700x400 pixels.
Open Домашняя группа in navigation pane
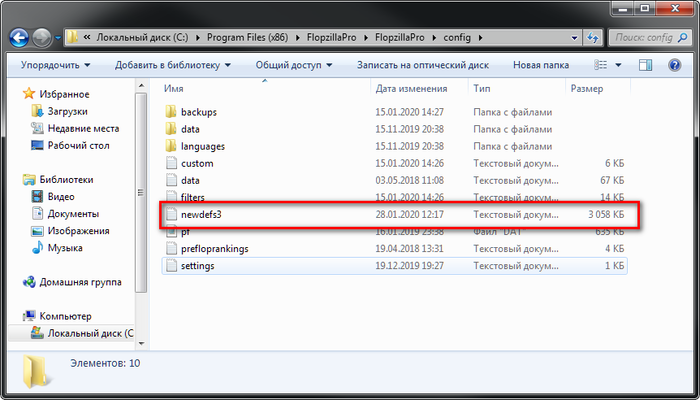pyautogui.click(x=80, y=282)
